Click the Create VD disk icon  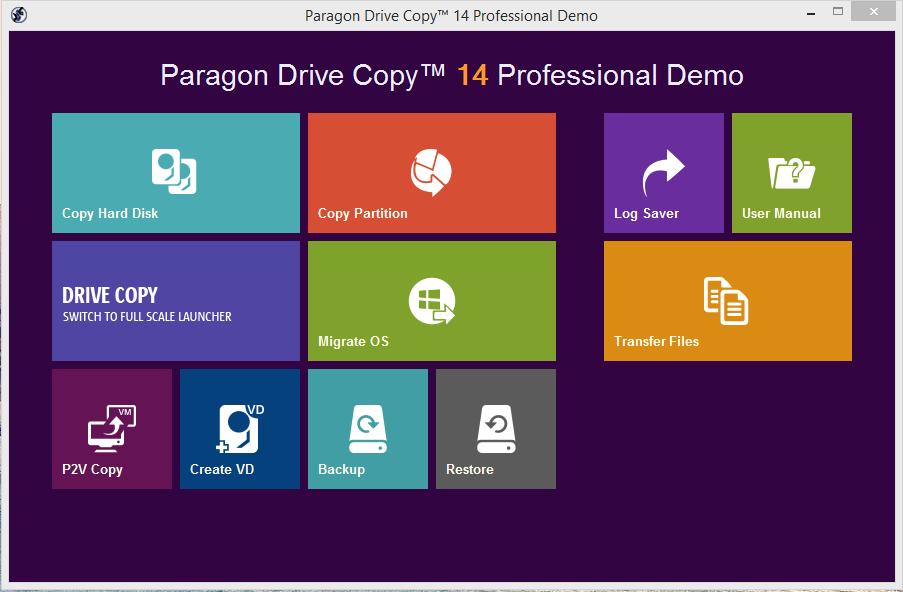tap(240, 428)
